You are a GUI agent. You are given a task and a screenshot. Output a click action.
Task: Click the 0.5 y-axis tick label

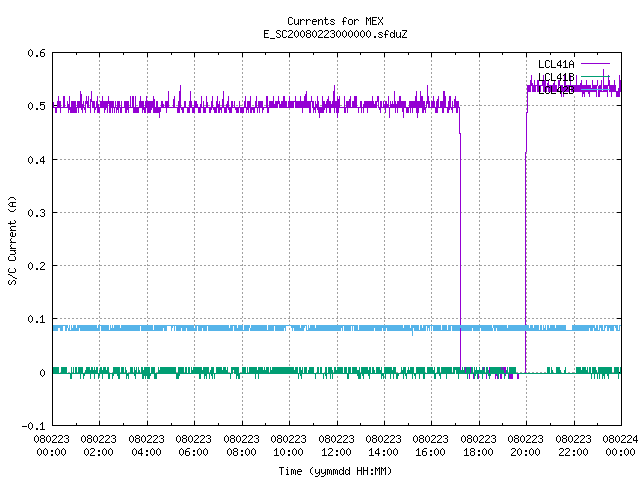pyautogui.click(x=36, y=106)
